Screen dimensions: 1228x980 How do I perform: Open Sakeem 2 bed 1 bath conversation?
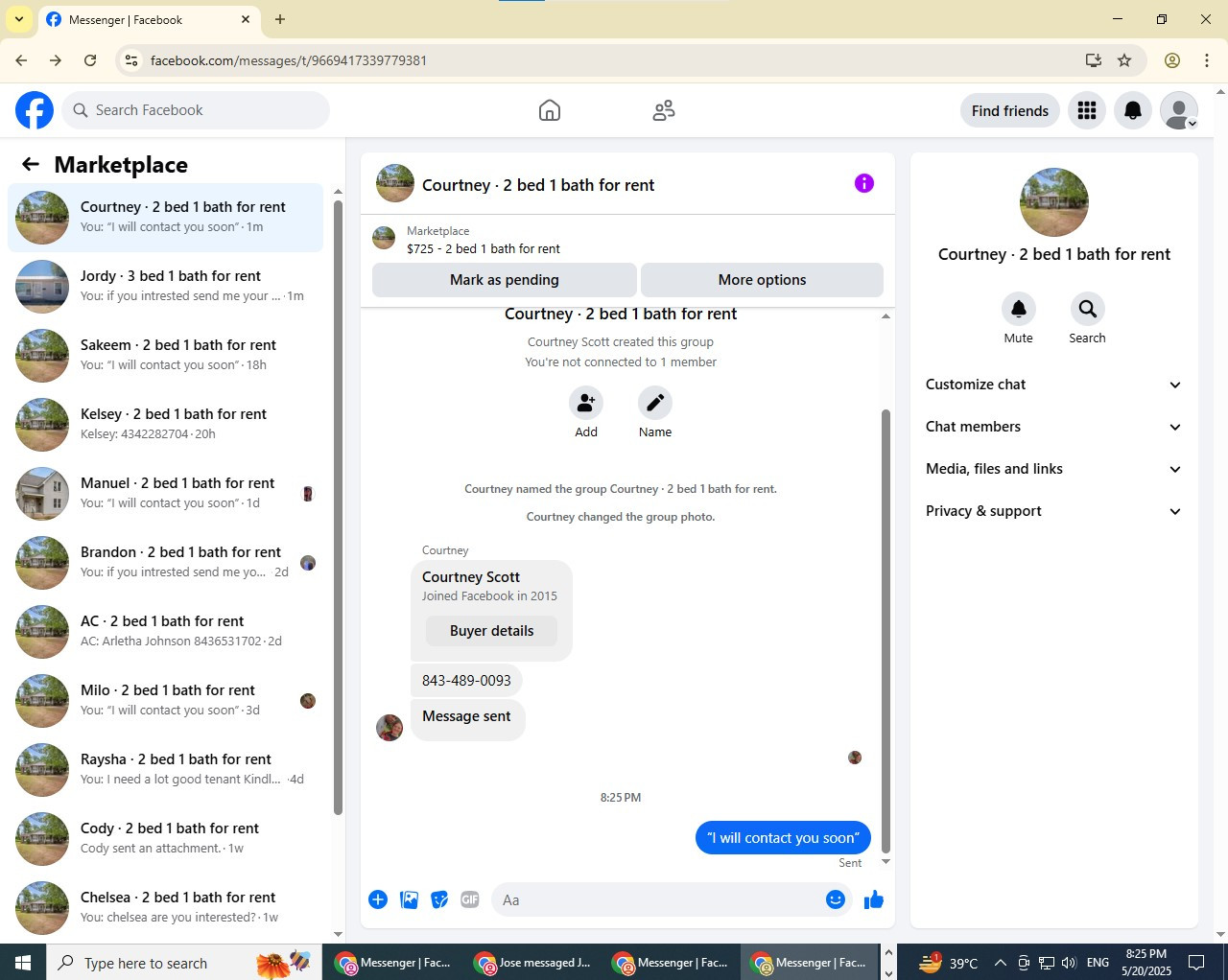pos(166,356)
